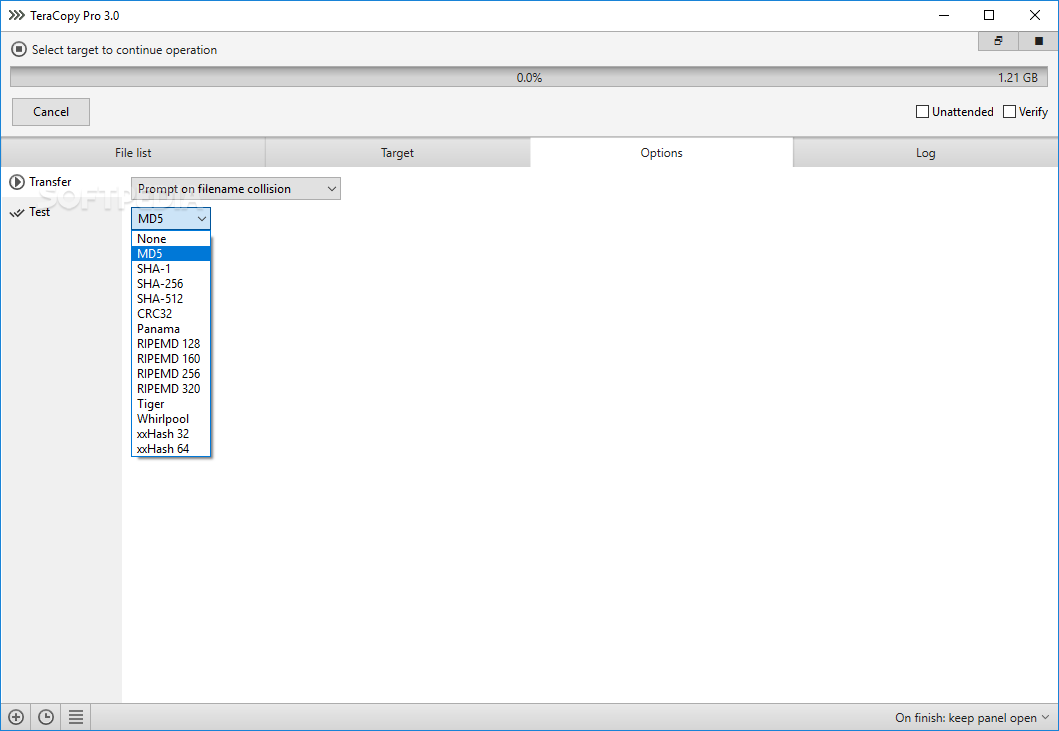The height and width of the screenshot is (731, 1059).
Task: Click the Transfer label in sidebar
Action: pos(50,182)
